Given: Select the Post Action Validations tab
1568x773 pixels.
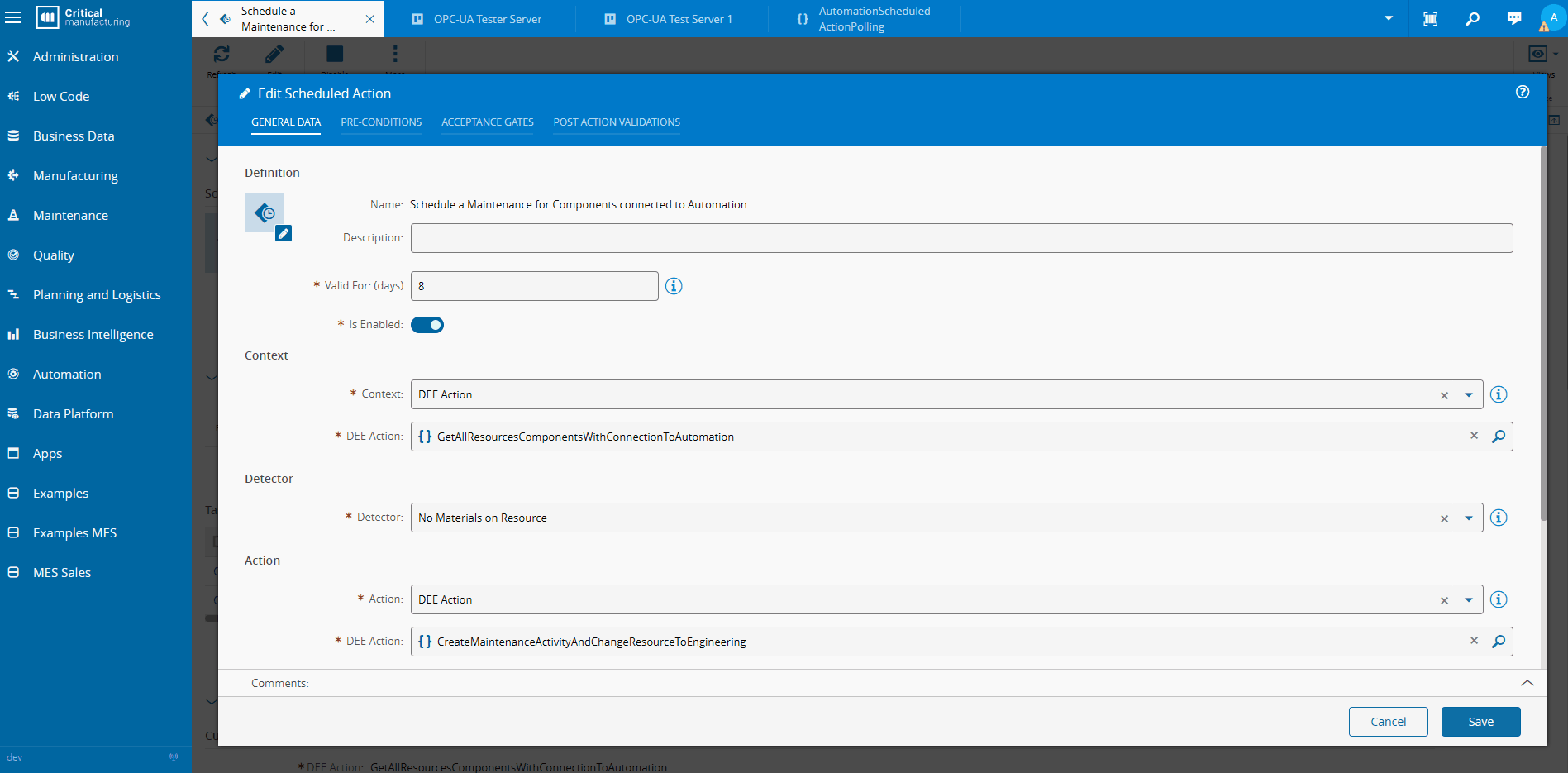Looking at the screenshot, I should point(617,122).
